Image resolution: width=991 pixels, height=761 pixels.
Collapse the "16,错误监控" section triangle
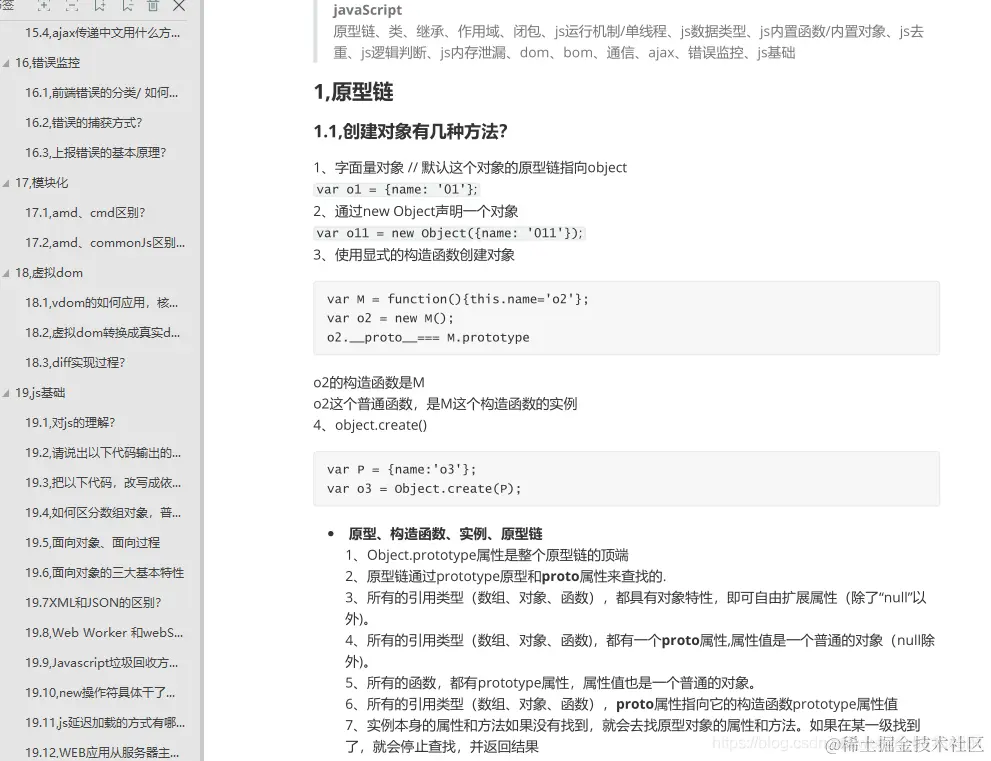[x=6, y=62]
